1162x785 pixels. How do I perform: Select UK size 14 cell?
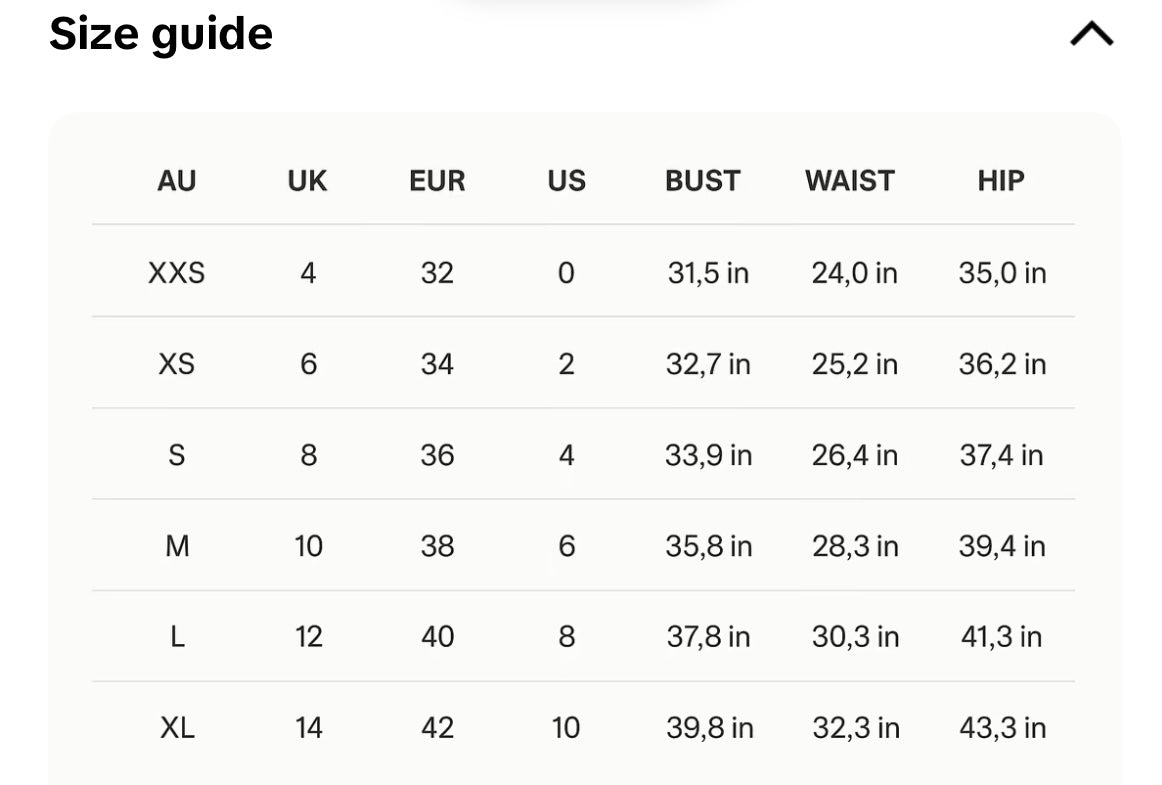(308, 728)
